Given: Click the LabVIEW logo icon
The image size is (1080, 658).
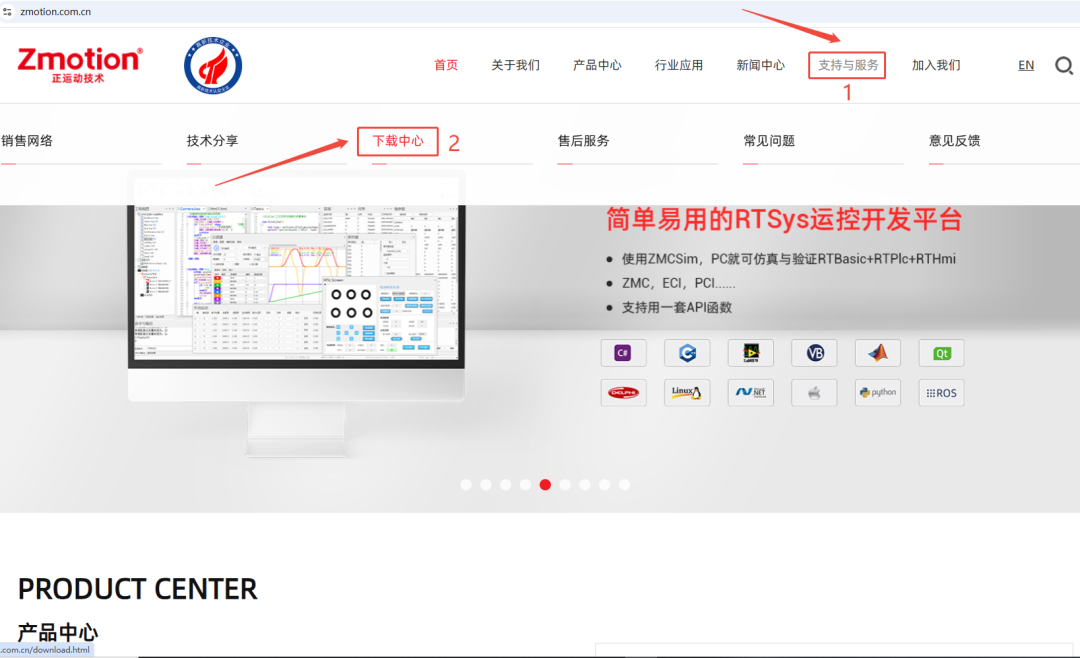Looking at the screenshot, I should point(750,352).
